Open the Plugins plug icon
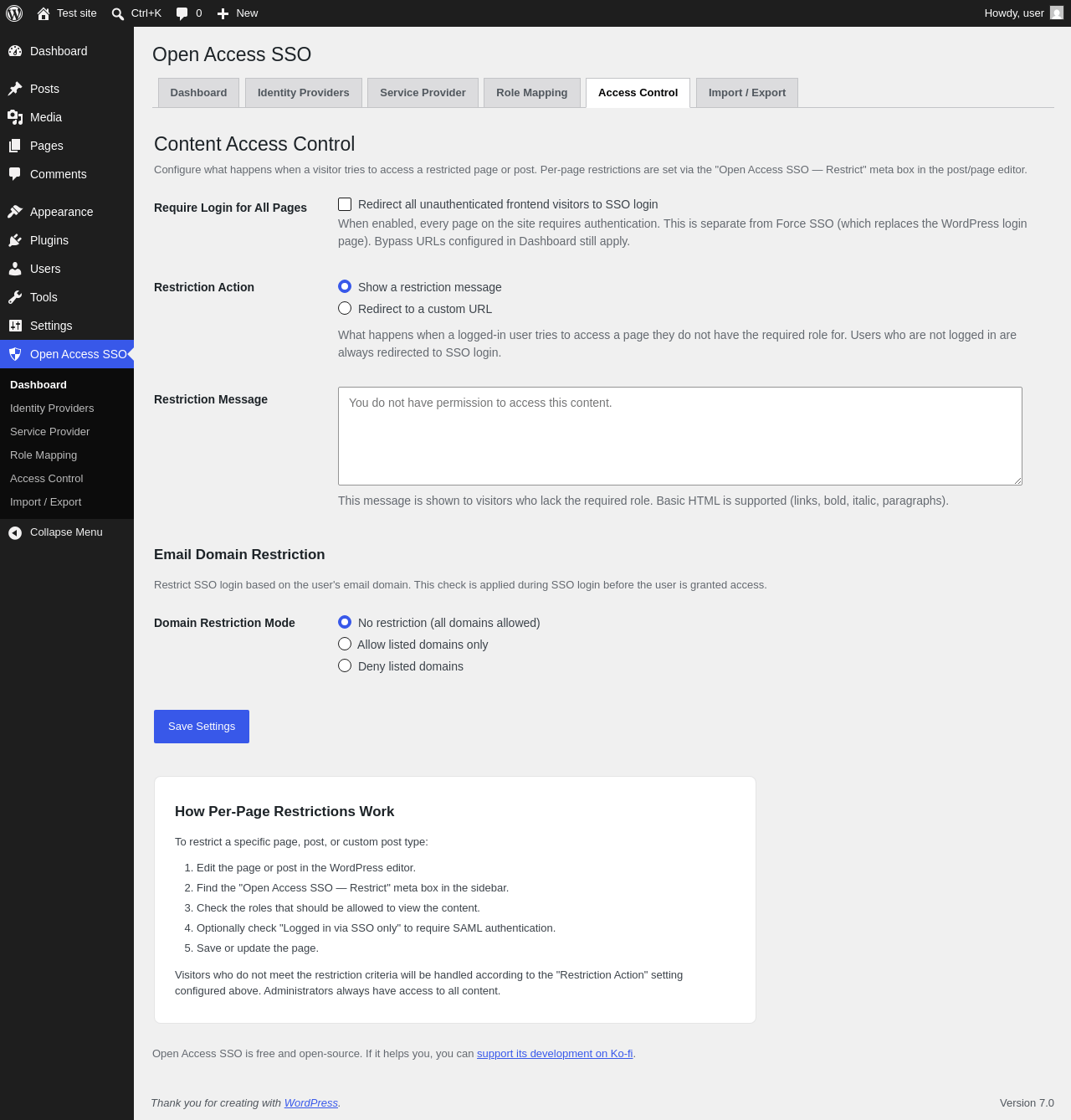The width and height of the screenshot is (1071, 1120). click(15, 240)
